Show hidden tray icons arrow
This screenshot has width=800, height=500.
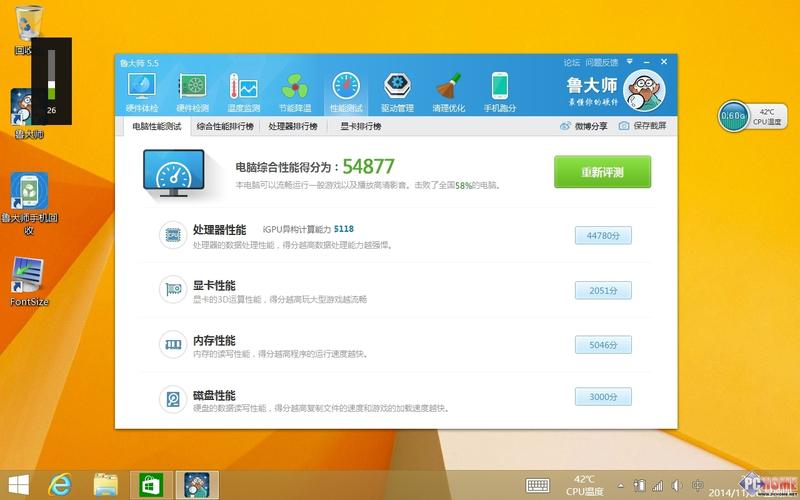(x=620, y=486)
